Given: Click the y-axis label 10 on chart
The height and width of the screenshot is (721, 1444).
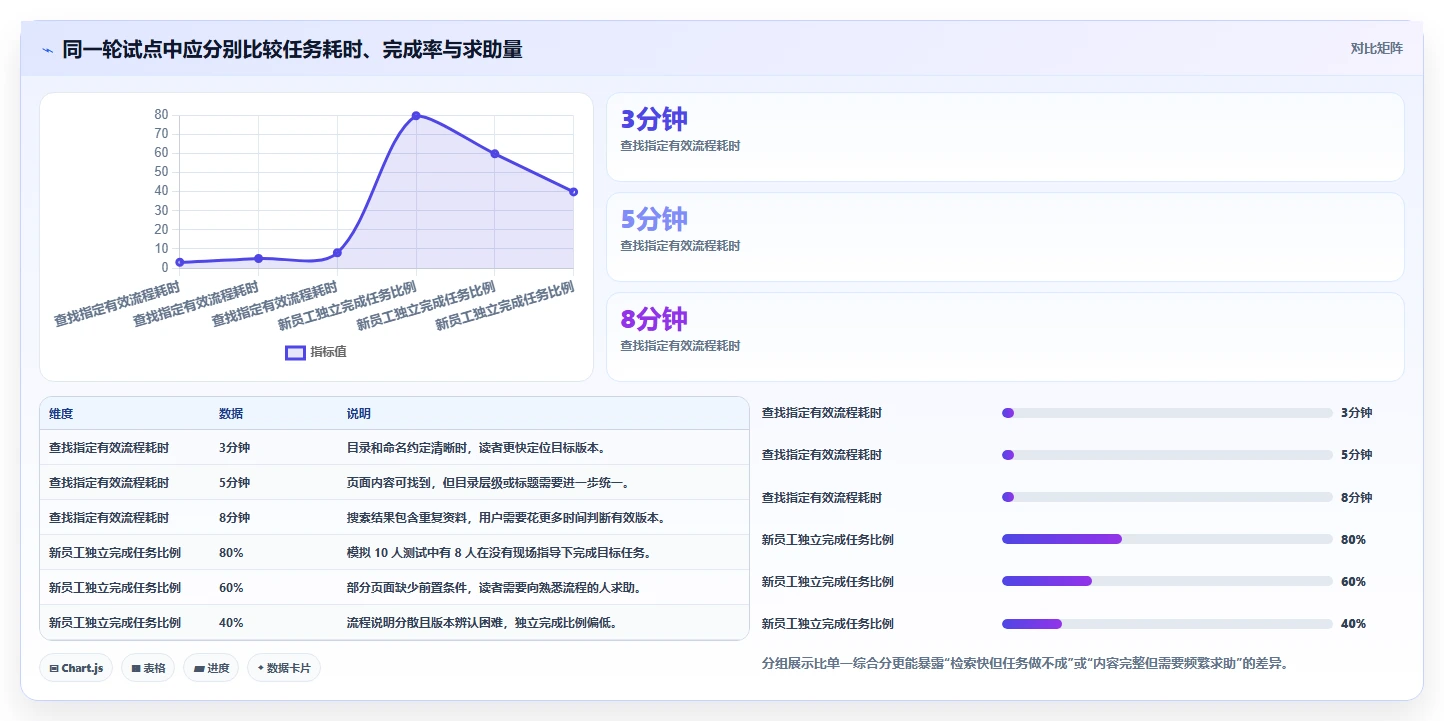Looking at the screenshot, I should pos(161,249).
